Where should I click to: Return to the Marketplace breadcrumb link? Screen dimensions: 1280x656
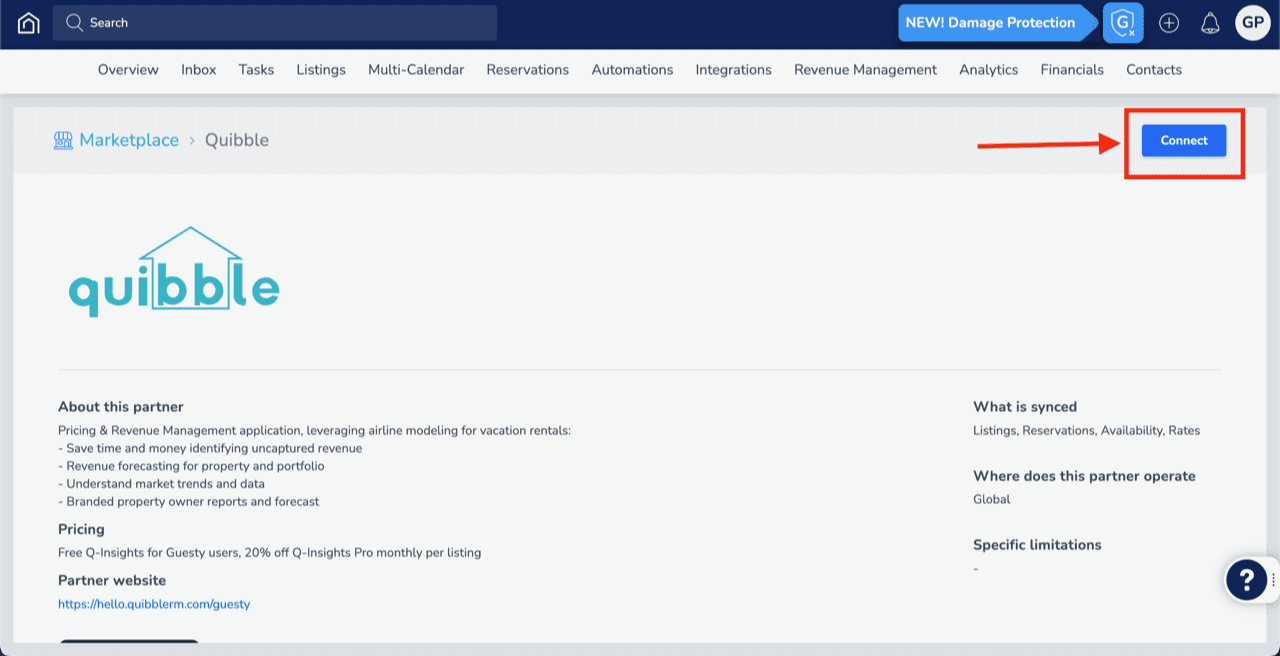[129, 140]
